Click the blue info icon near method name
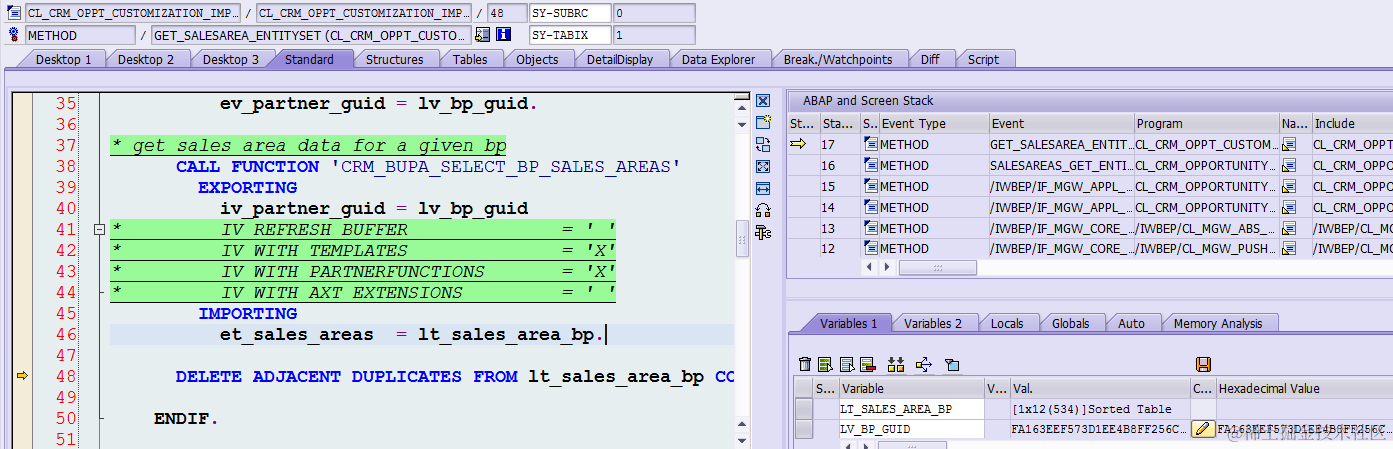The width and height of the screenshot is (1393, 449). pyautogui.click(x=504, y=35)
